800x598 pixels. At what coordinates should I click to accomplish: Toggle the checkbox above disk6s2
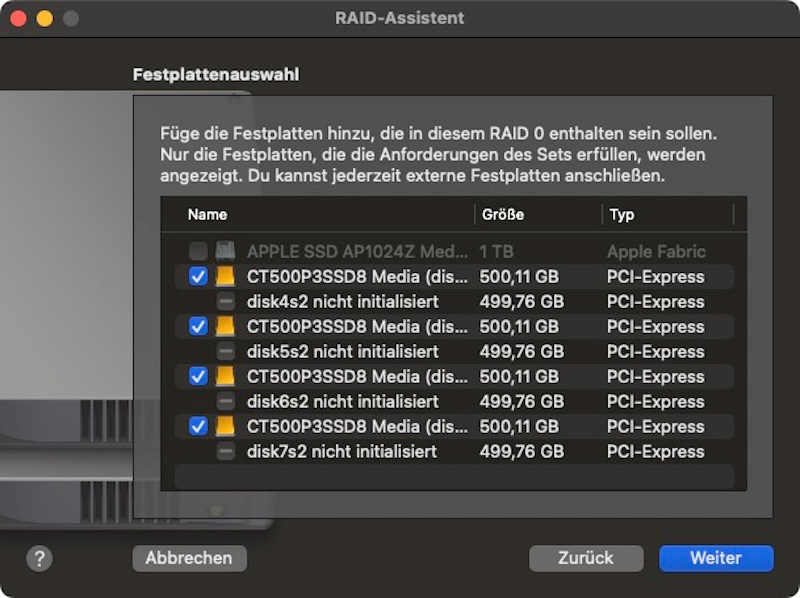[198, 377]
